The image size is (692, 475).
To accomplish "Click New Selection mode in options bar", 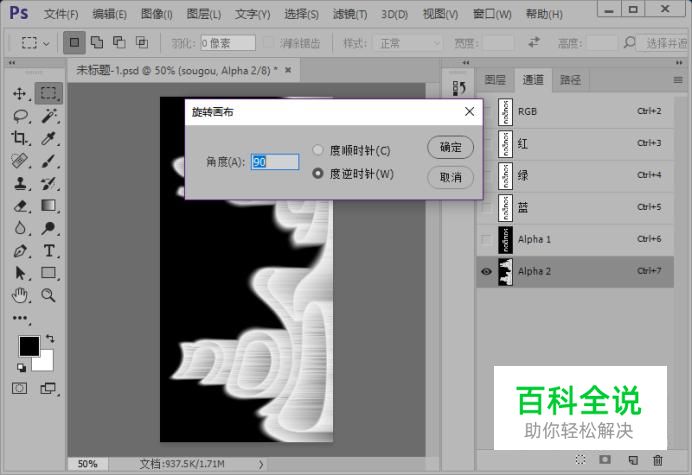I will pyautogui.click(x=74, y=42).
